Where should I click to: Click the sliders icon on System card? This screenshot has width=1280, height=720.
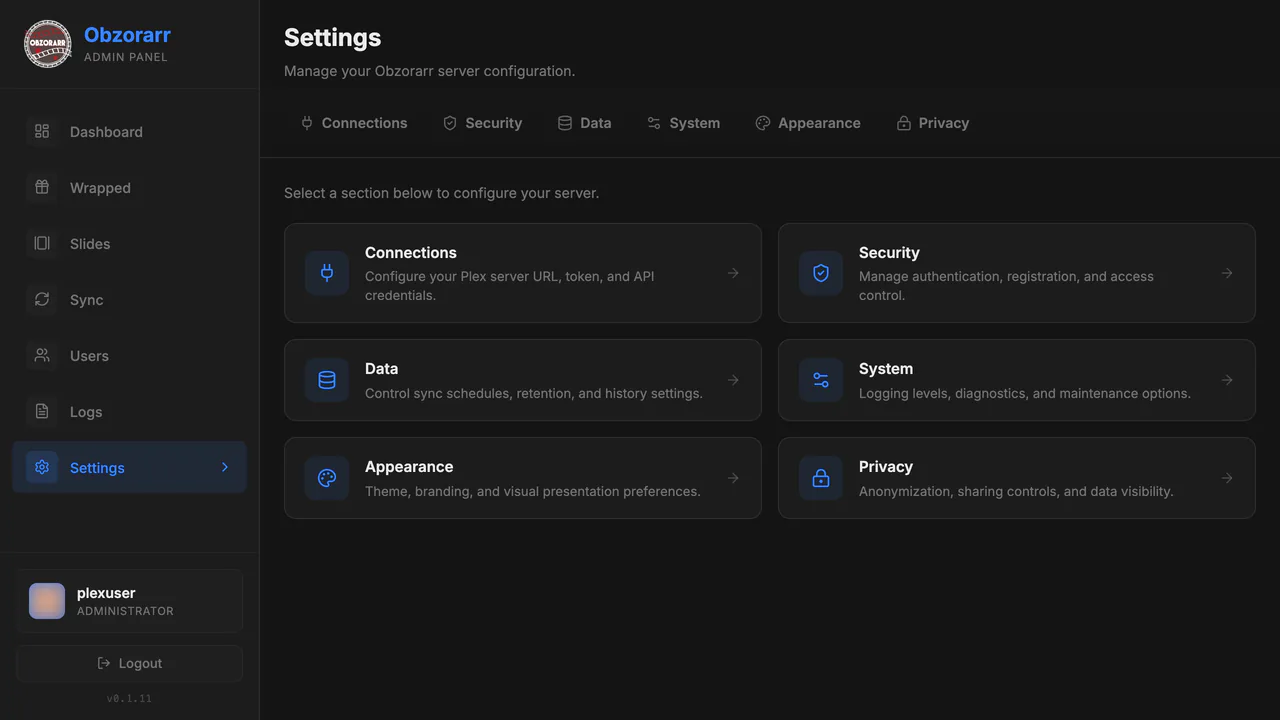821,380
